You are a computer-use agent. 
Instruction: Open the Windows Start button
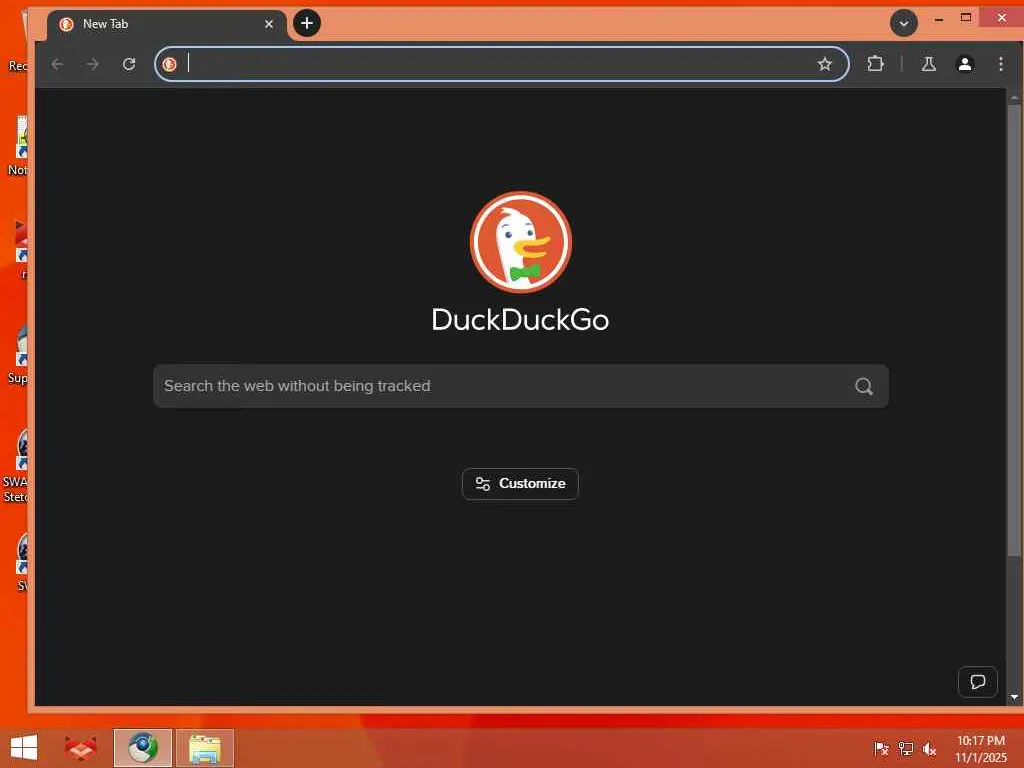click(x=24, y=748)
